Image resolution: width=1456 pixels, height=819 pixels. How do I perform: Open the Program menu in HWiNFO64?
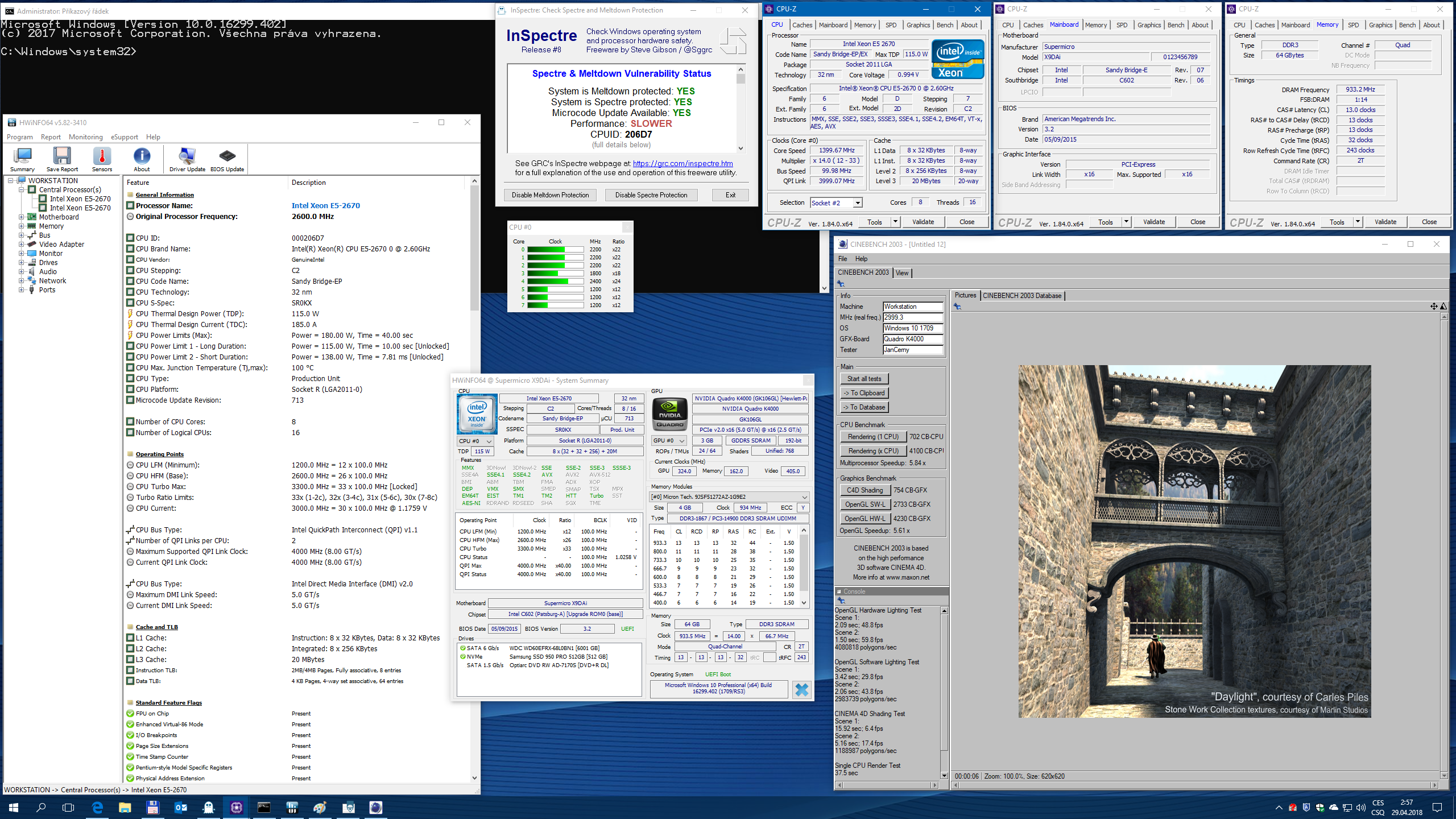click(20, 137)
